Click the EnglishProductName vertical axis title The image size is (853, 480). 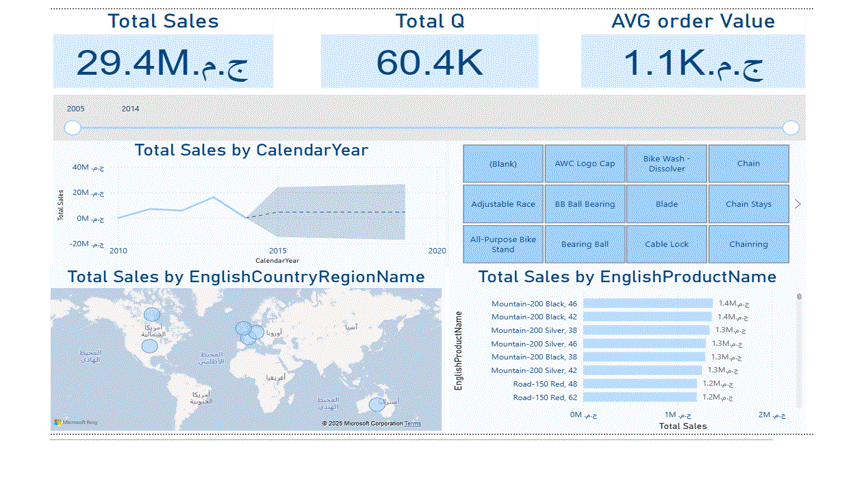(x=459, y=351)
